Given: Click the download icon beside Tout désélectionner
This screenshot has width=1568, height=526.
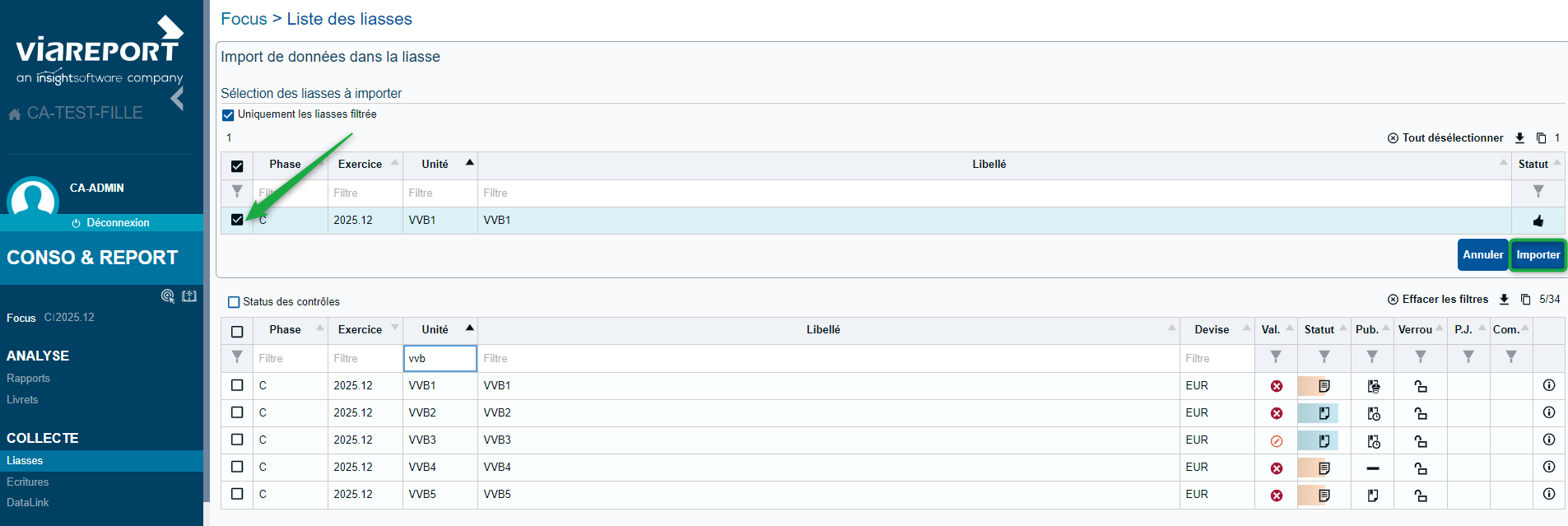Looking at the screenshot, I should pyautogui.click(x=1519, y=138).
